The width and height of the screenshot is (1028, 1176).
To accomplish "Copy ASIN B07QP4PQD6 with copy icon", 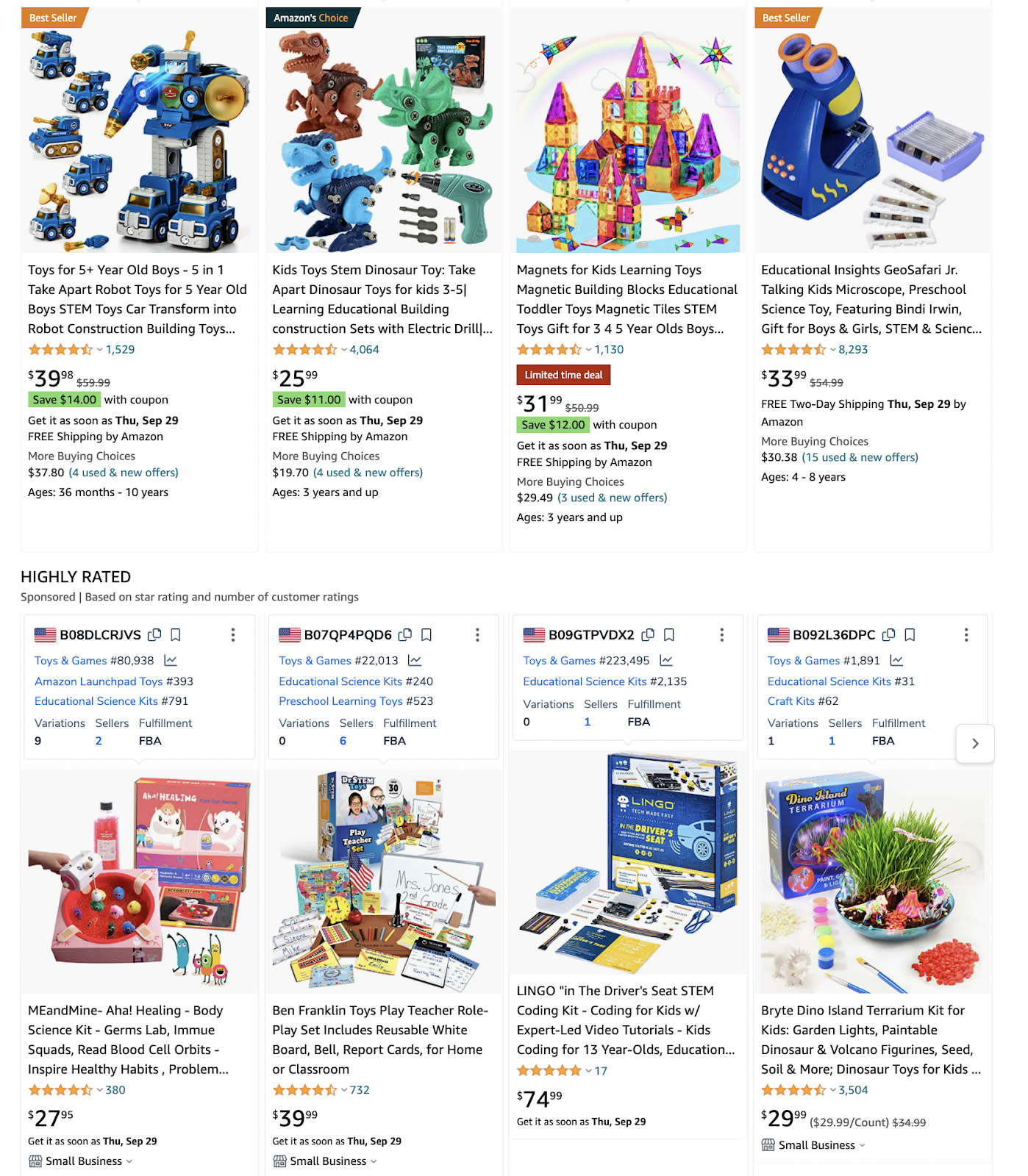I will 405,634.
